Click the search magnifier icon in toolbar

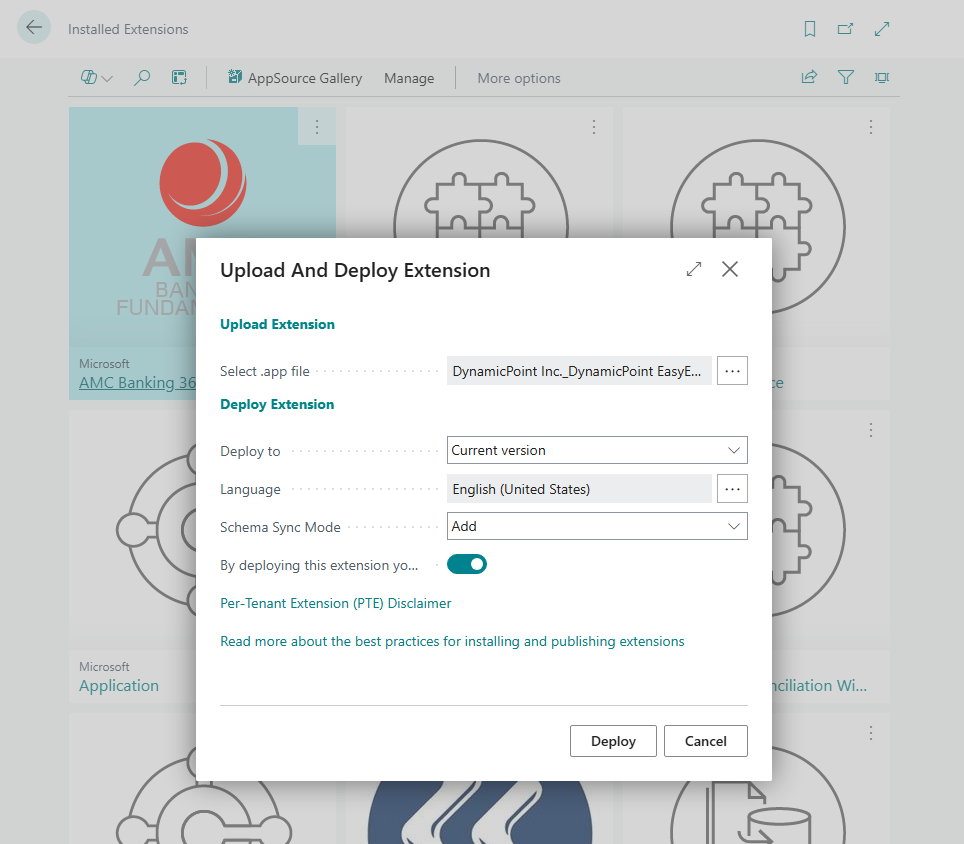(x=142, y=77)
